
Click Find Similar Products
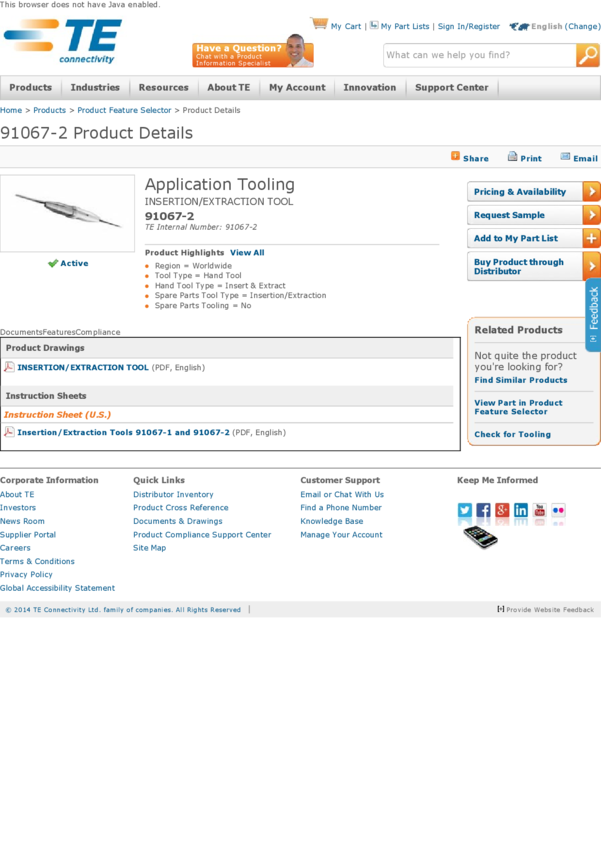click(521, 380)
